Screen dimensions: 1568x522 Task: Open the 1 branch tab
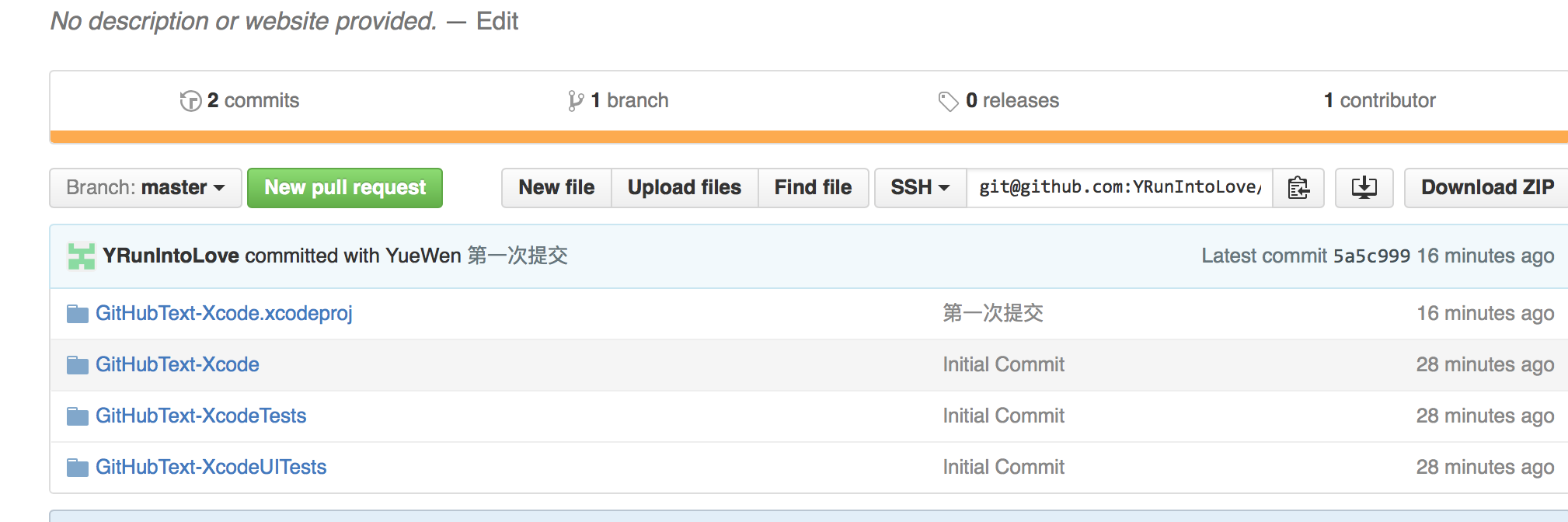click(618, 101)
